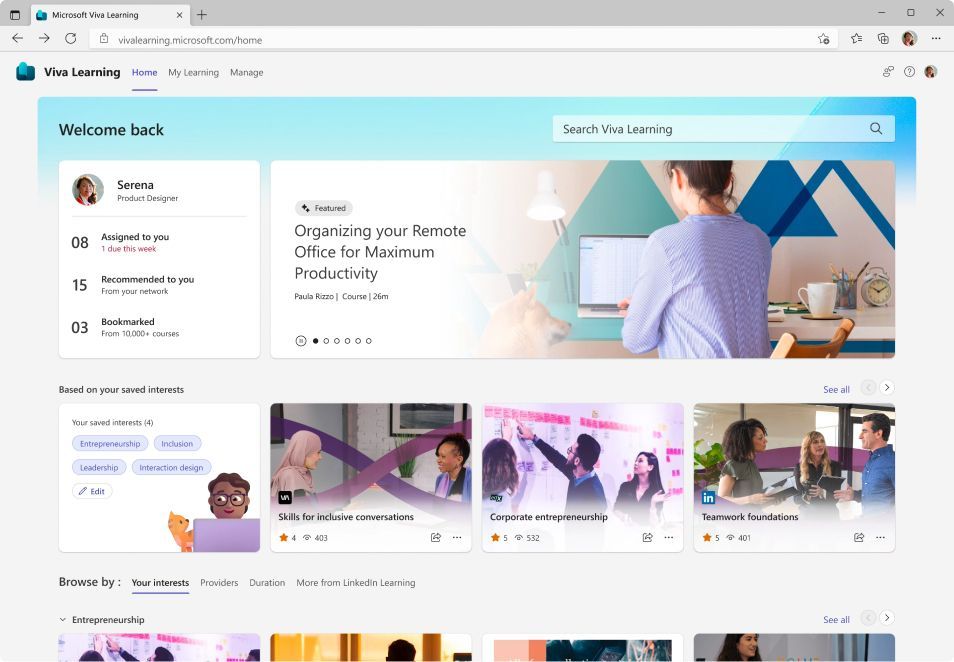Screen dimensions: 954x662
Task: Click the help question mark icon
Action: pyautogui.click(x=909, y=72)
